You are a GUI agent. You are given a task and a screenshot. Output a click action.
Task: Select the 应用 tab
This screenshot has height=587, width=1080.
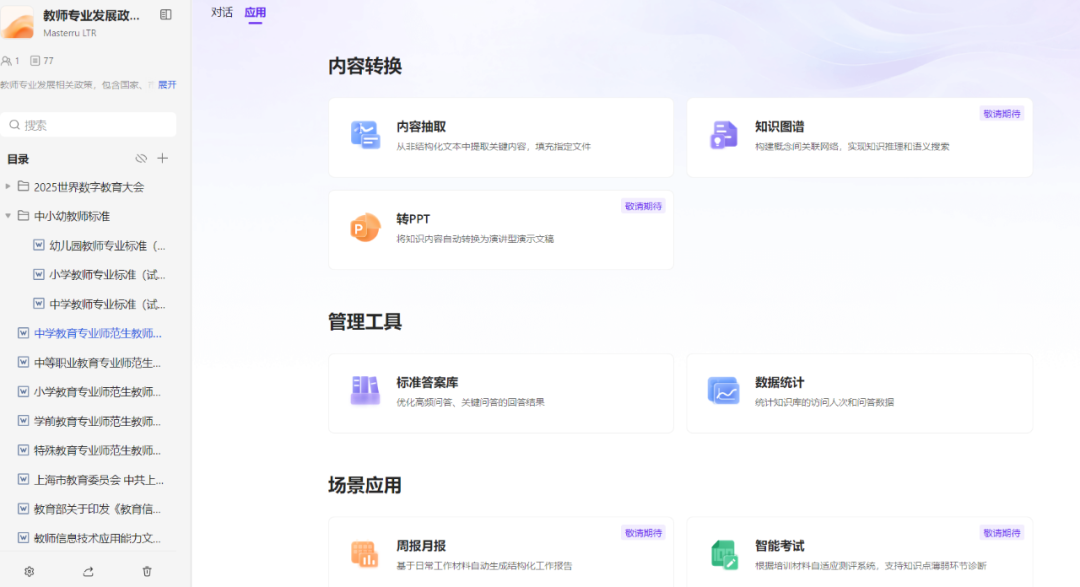click(256, 13)
